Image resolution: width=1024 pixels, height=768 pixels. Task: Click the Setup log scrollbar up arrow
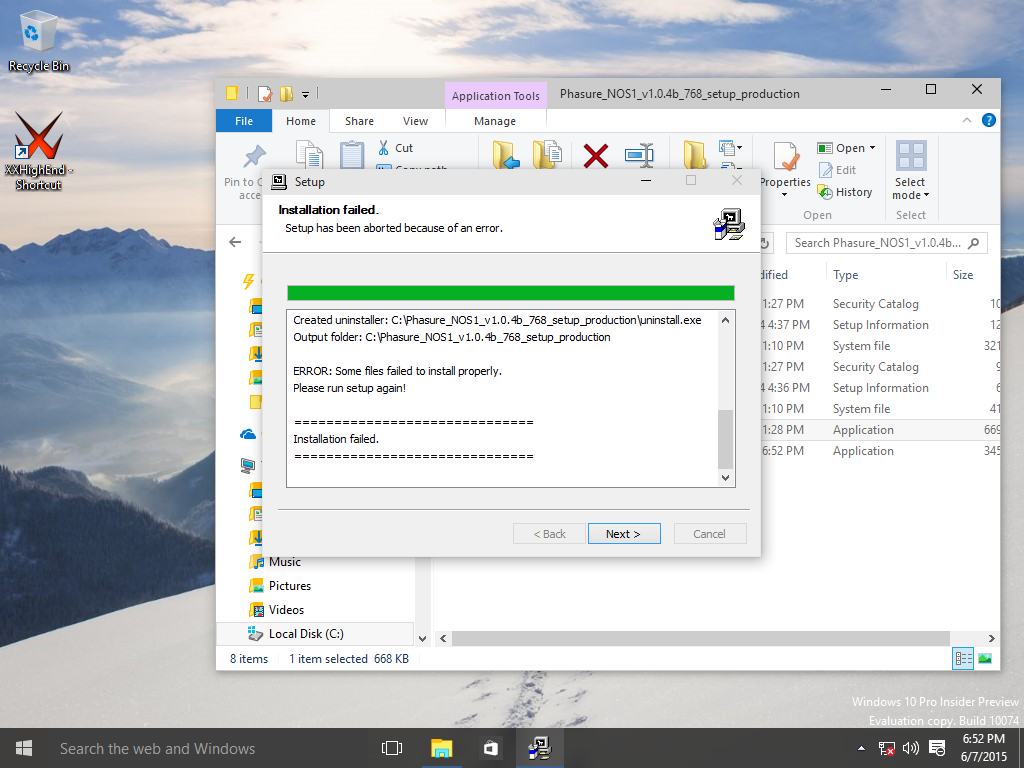(726, 320)
